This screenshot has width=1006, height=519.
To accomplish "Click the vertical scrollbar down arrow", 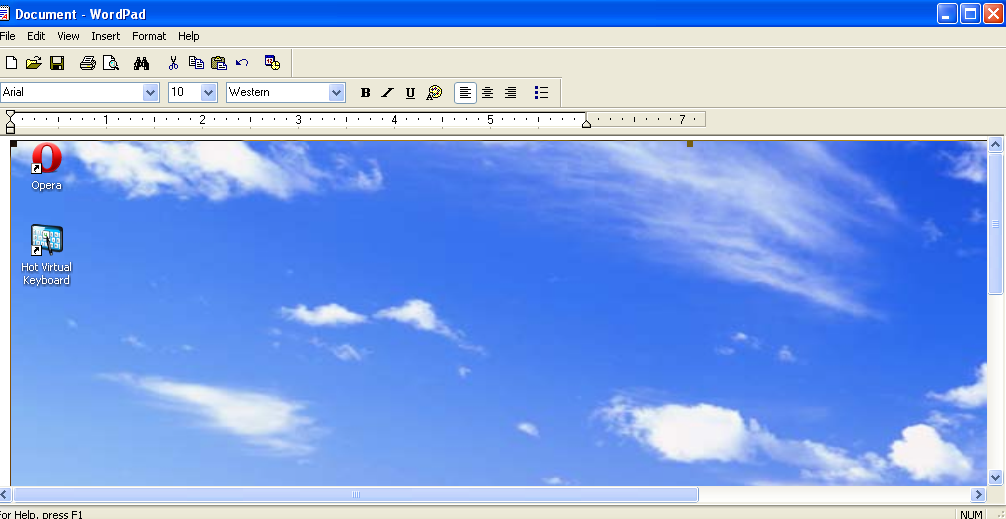I will [x=996, y=477].
